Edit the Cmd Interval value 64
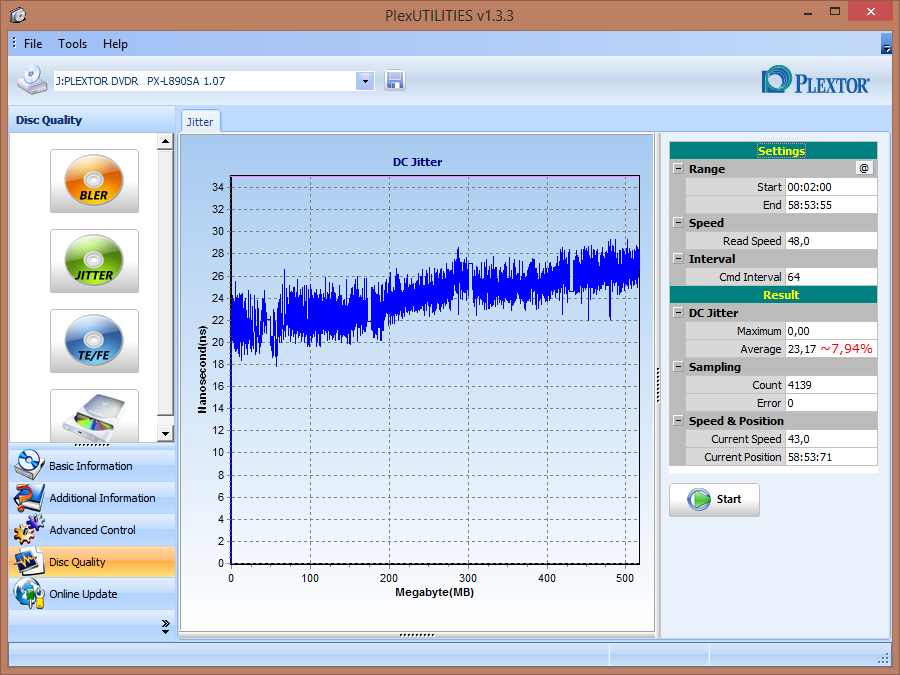 click(x=831, y=277)
